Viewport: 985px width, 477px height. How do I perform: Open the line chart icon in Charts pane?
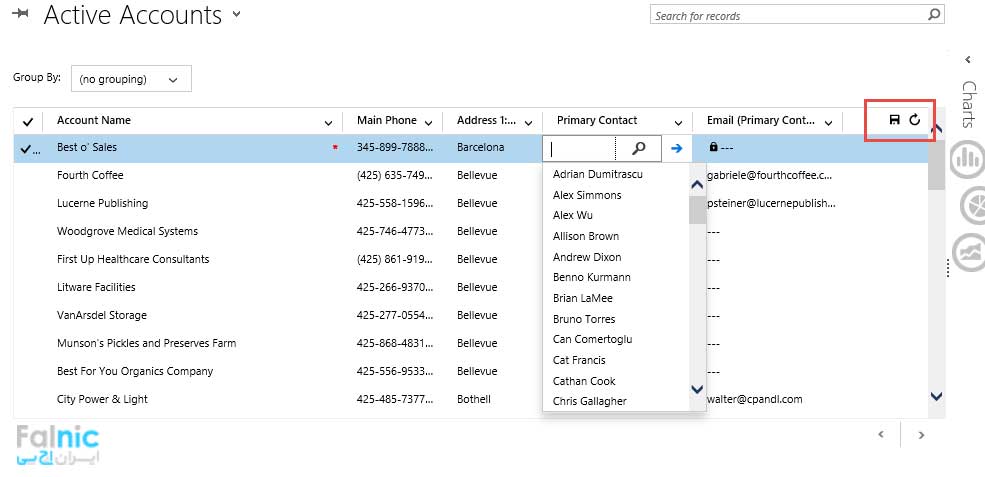tap(969, 253)
